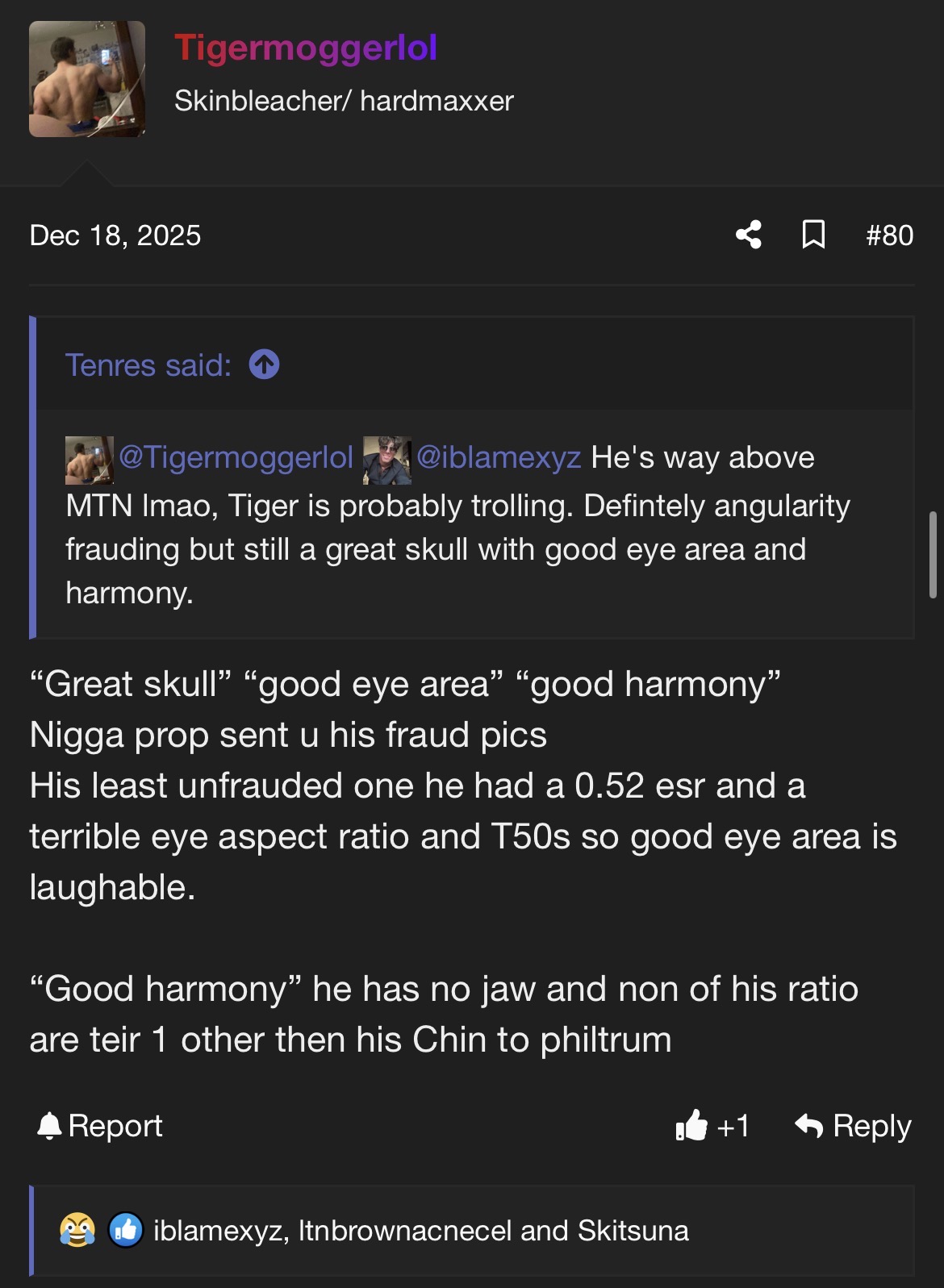Bookmark this post
Viewport: 944px width, 1288px height.
click(x=813, y=235)
